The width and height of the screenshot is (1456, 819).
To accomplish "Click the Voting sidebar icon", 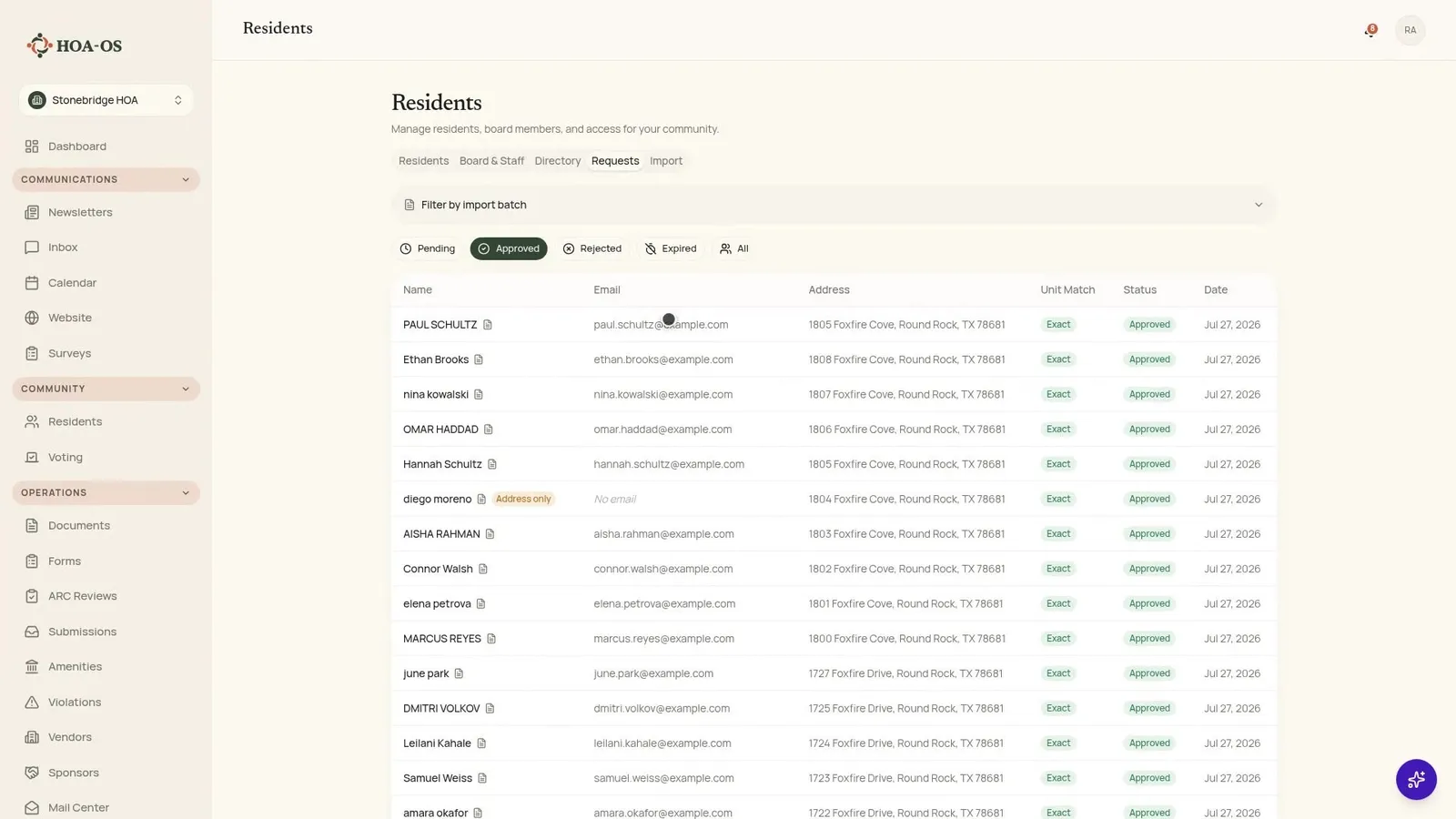I will coord(32,457).
